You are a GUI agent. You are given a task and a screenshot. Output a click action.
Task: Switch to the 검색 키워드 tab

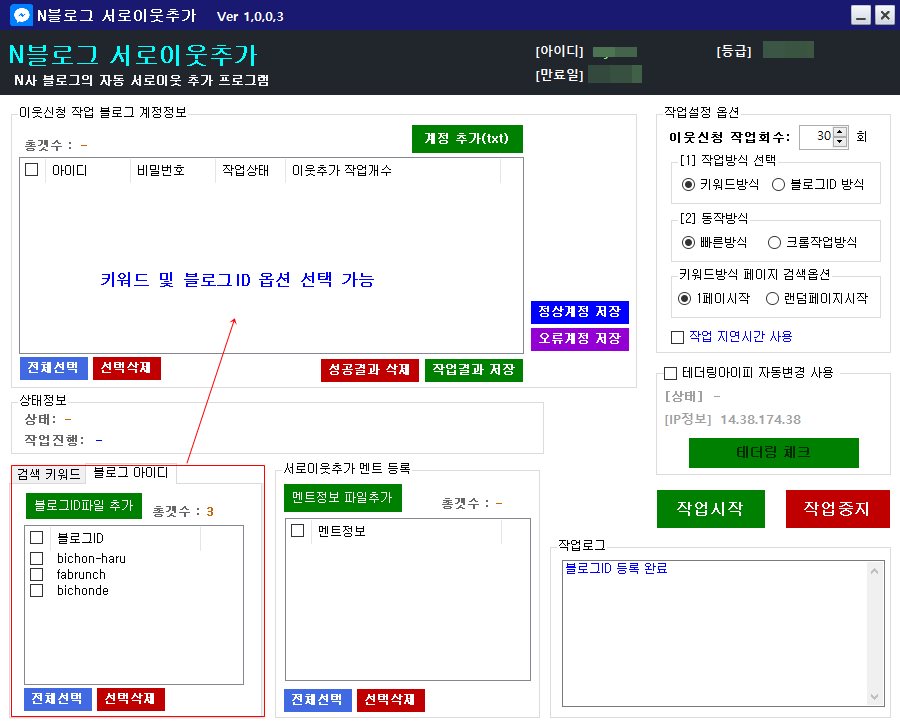pyautogui.click(x=48, y=474)
